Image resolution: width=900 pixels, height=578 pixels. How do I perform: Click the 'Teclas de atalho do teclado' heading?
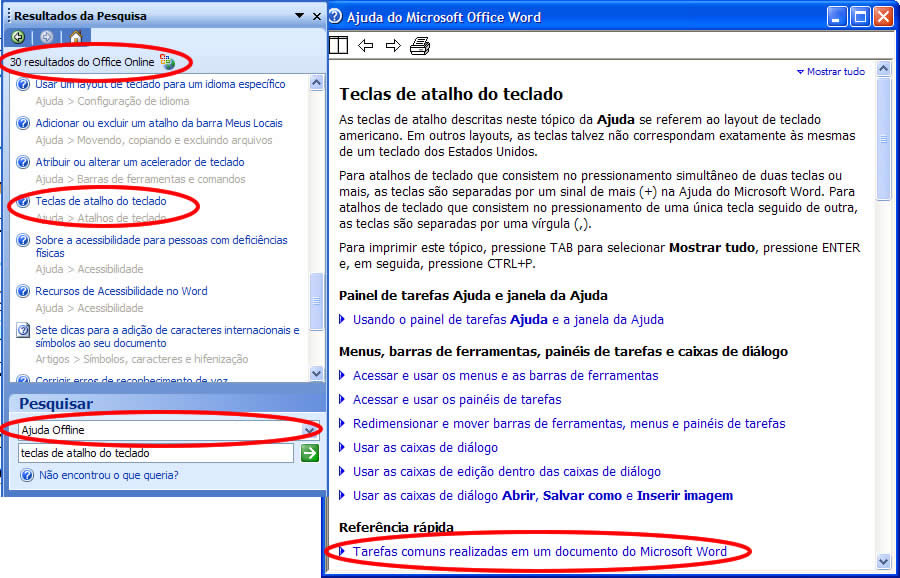coord(451,94)
